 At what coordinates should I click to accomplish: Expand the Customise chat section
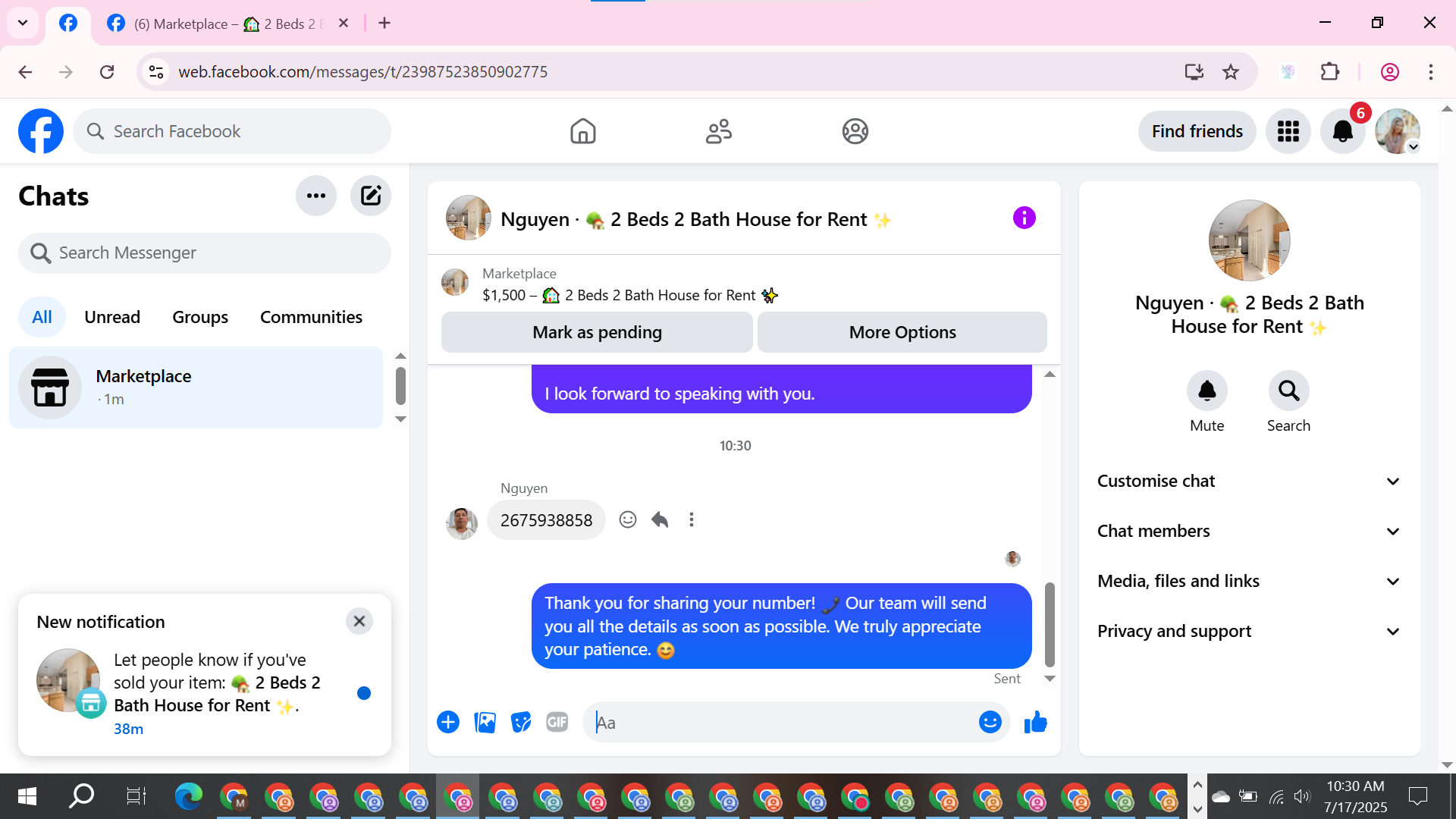click(1248, 481)
